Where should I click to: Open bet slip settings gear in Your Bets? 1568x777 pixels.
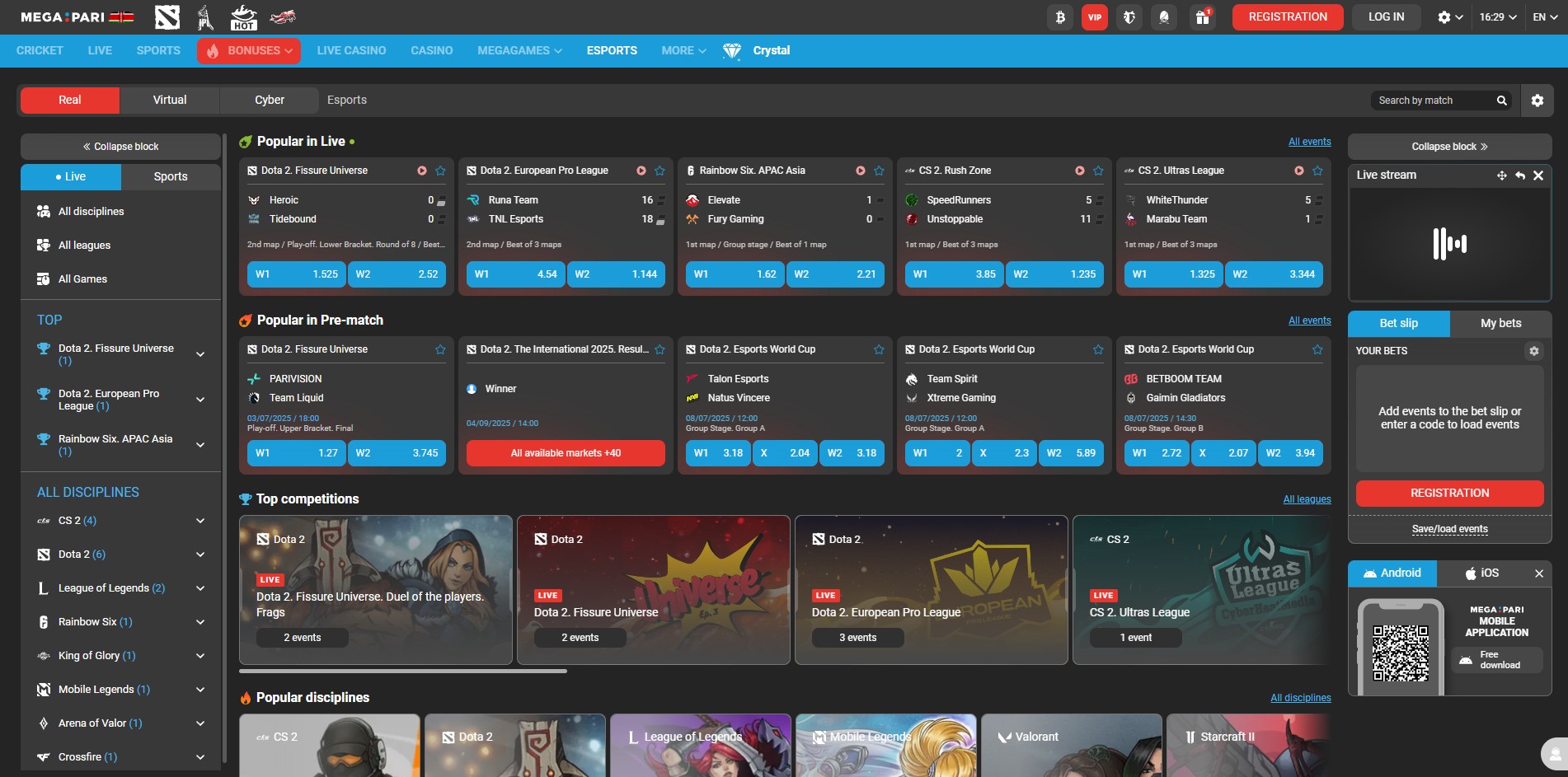pyautogui.click(x=1533, y=351)
